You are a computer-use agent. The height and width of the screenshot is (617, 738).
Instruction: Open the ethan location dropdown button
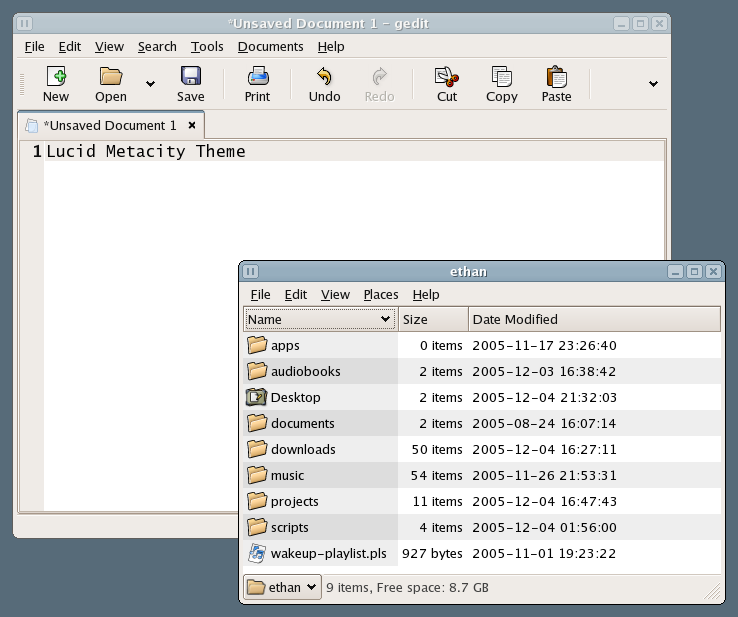tap(282, 587)
